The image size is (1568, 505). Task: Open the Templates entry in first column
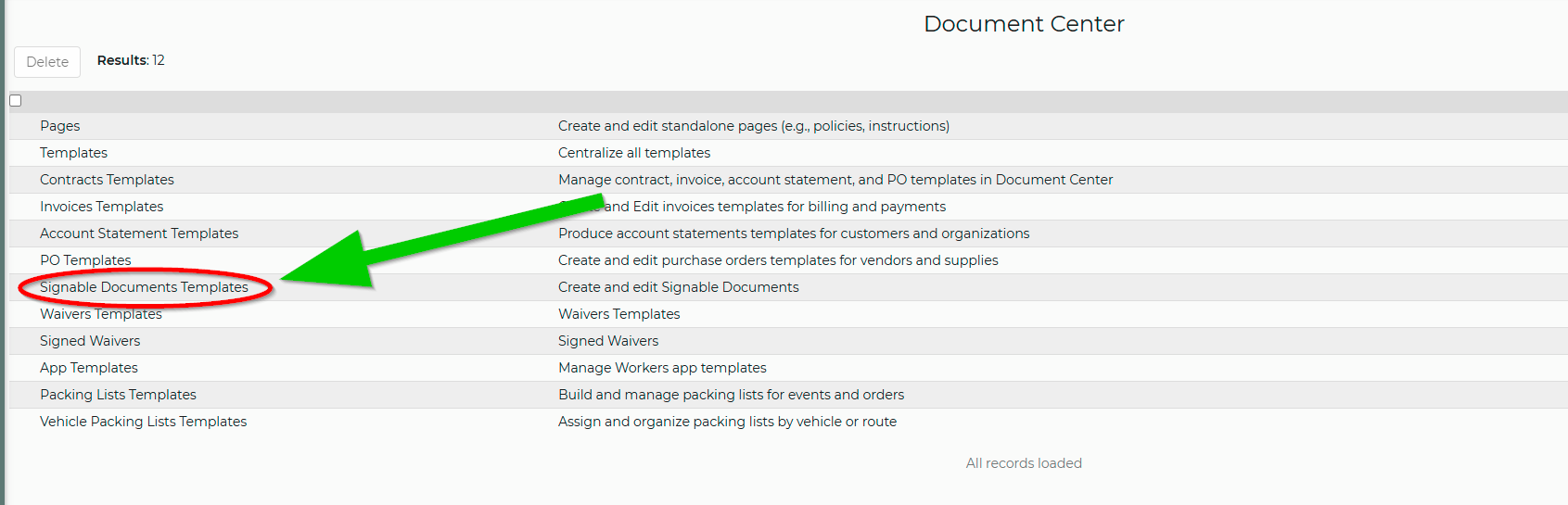(x=73, y=153)
